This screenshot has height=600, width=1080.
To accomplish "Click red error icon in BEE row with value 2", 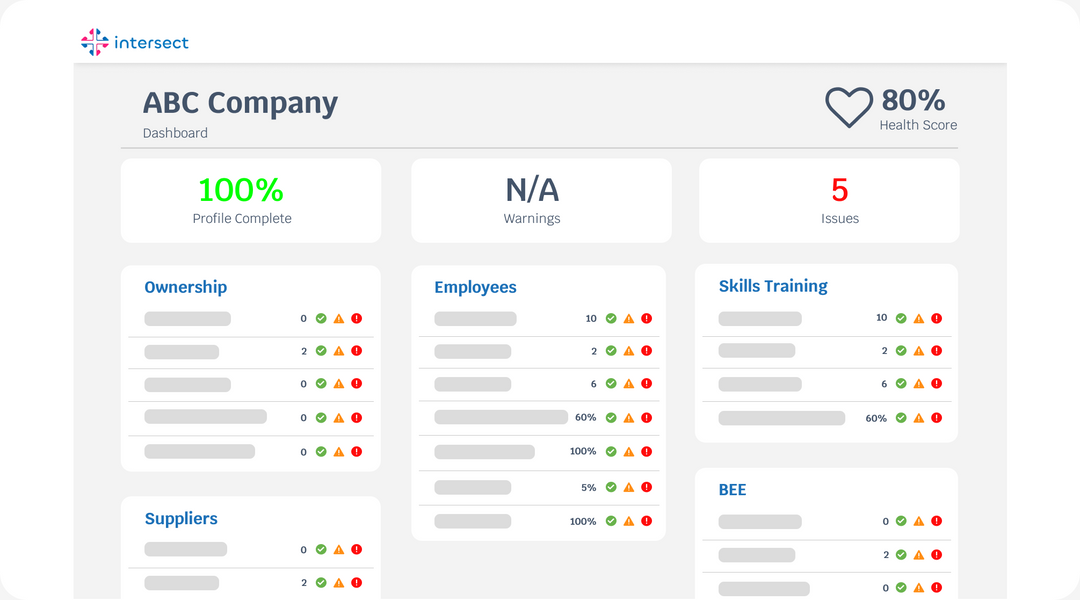I will coord(937,555).
